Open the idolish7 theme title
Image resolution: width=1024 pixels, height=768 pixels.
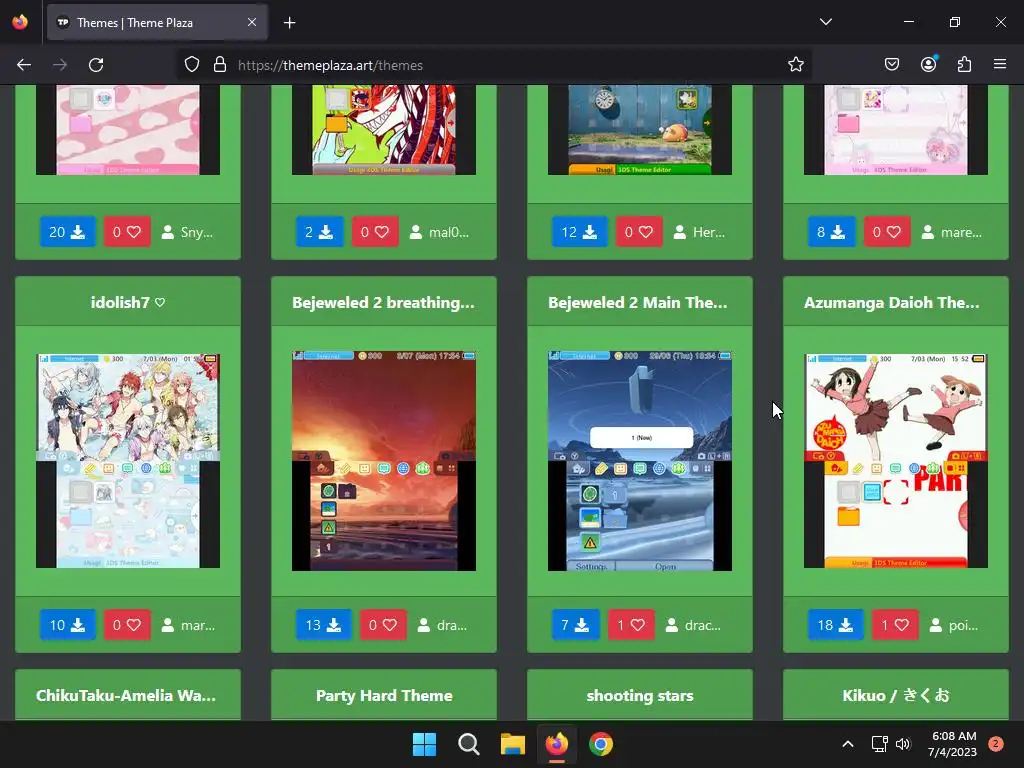click(128, 302)
